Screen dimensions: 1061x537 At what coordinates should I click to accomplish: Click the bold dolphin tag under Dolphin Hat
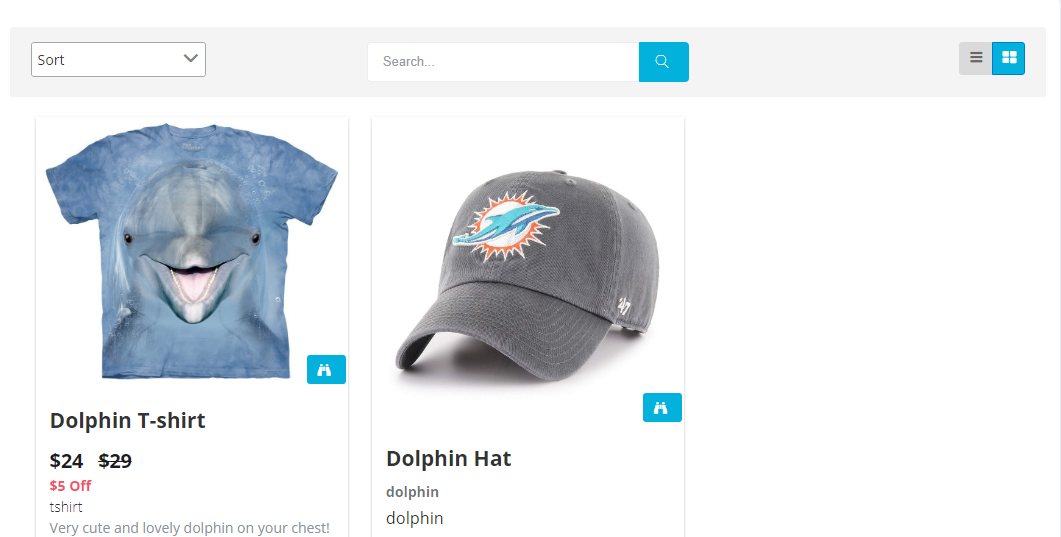(x=412, y=492)
